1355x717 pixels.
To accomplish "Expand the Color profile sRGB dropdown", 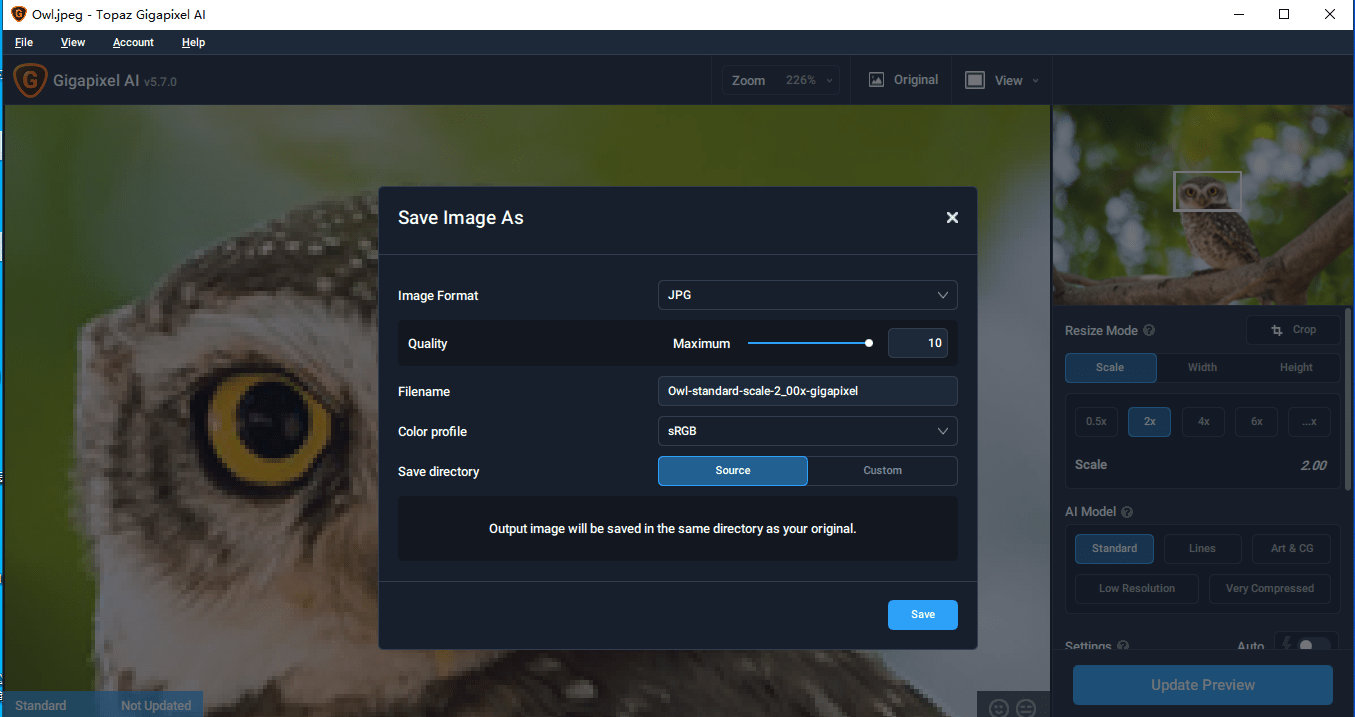I will pyautogui.click(x=808, y=431).
